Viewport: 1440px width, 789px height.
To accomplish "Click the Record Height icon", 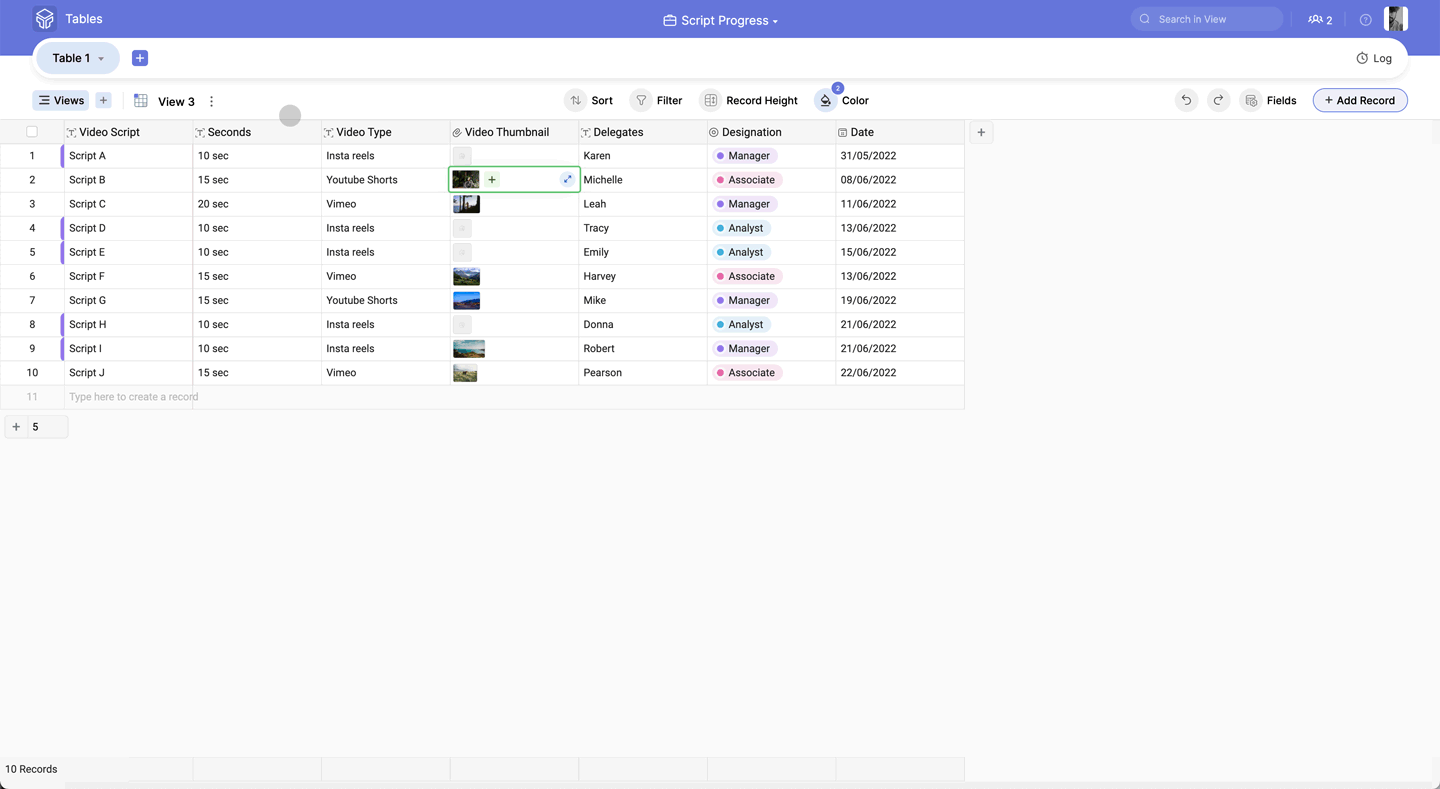I will [710, 100].
